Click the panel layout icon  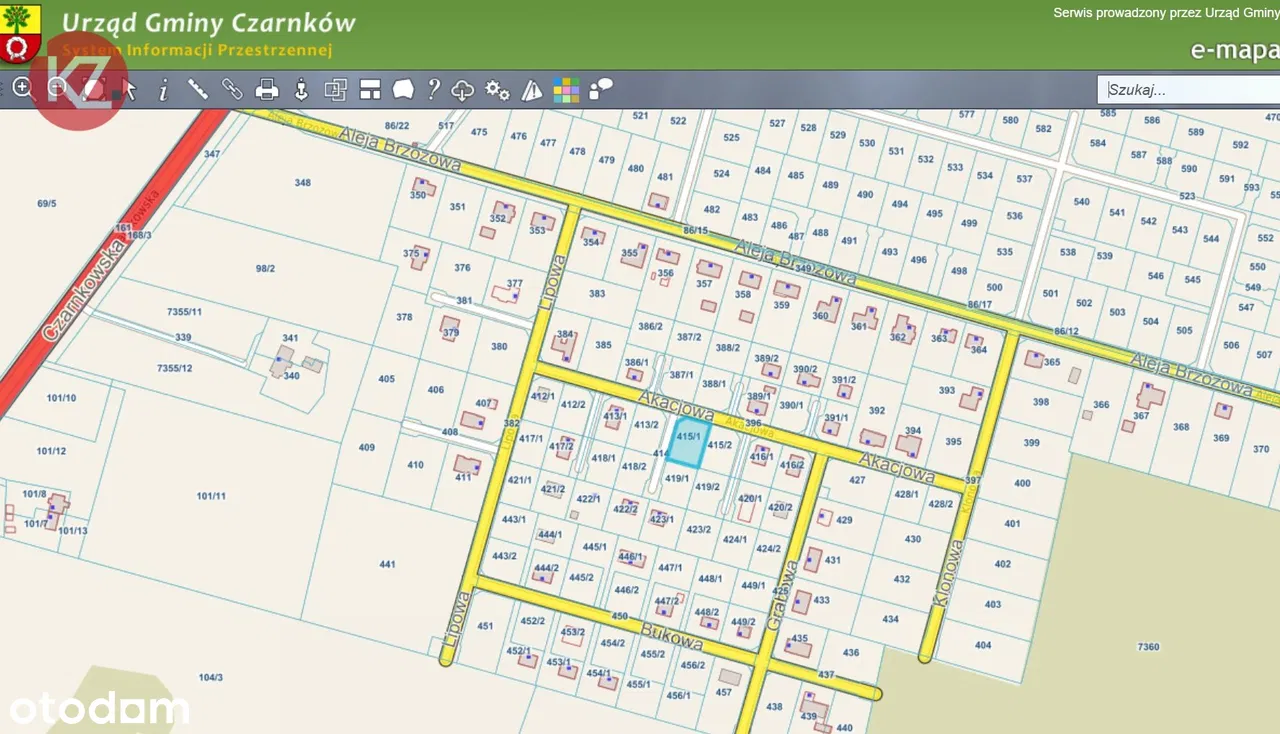370,90
